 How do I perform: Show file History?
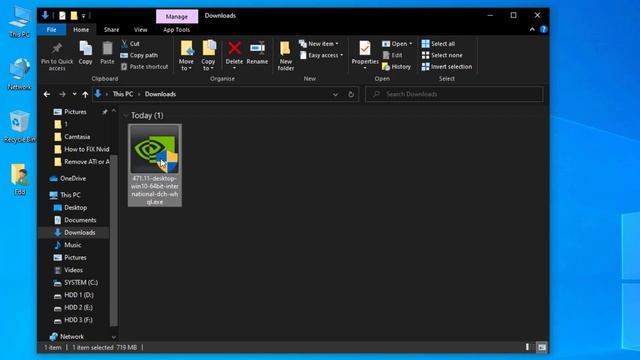tap(396, 67)
